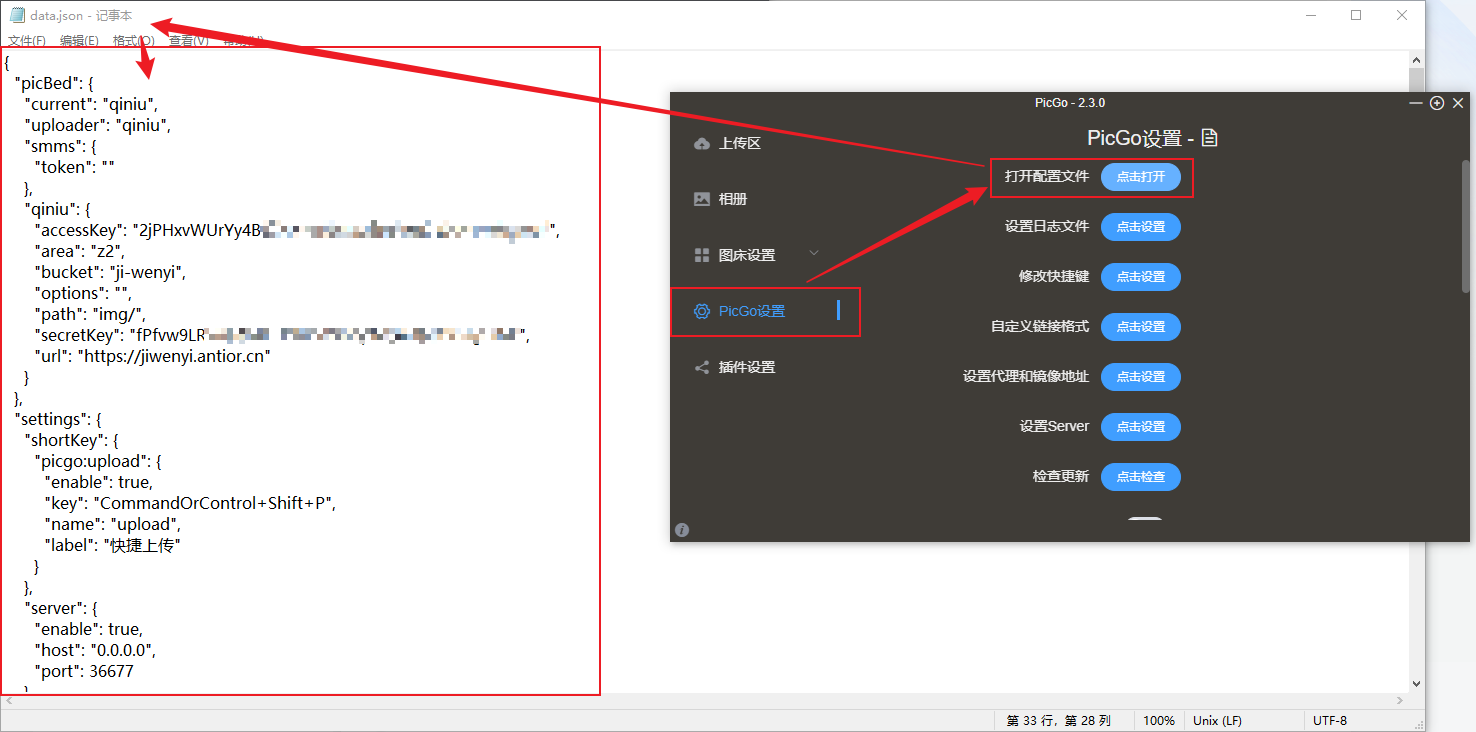Open 插件设置 via its share icon
1476x732 pixels.
702,367
